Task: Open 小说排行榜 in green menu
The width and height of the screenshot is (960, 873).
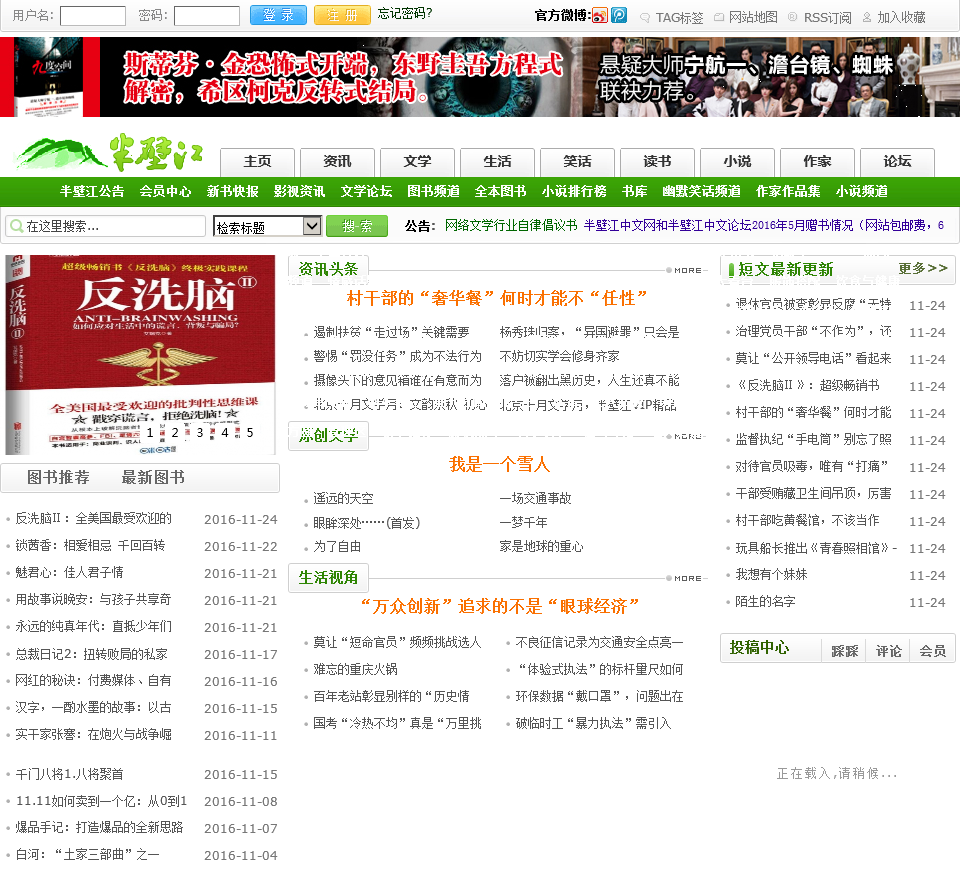Action: click(x=574, y=192)
